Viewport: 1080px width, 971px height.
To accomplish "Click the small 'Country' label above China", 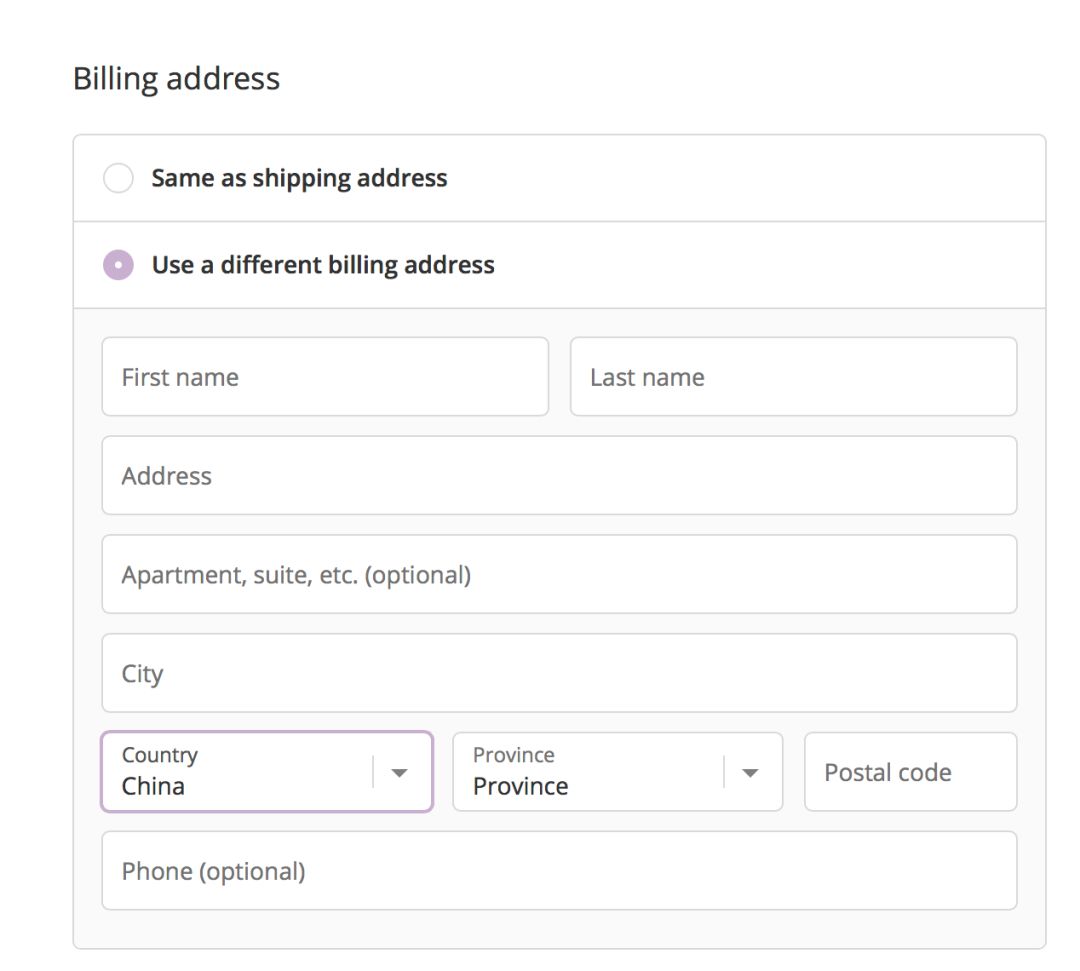I will tap(159, 755).
